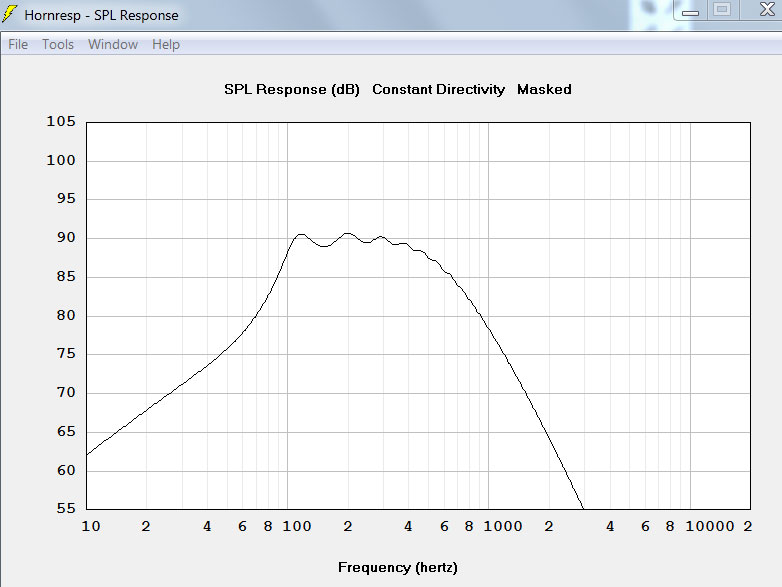The height and width of the screenshot is (587, 782).
Task: Click the 'Constant Directivity' label
Action: point(438,89)
